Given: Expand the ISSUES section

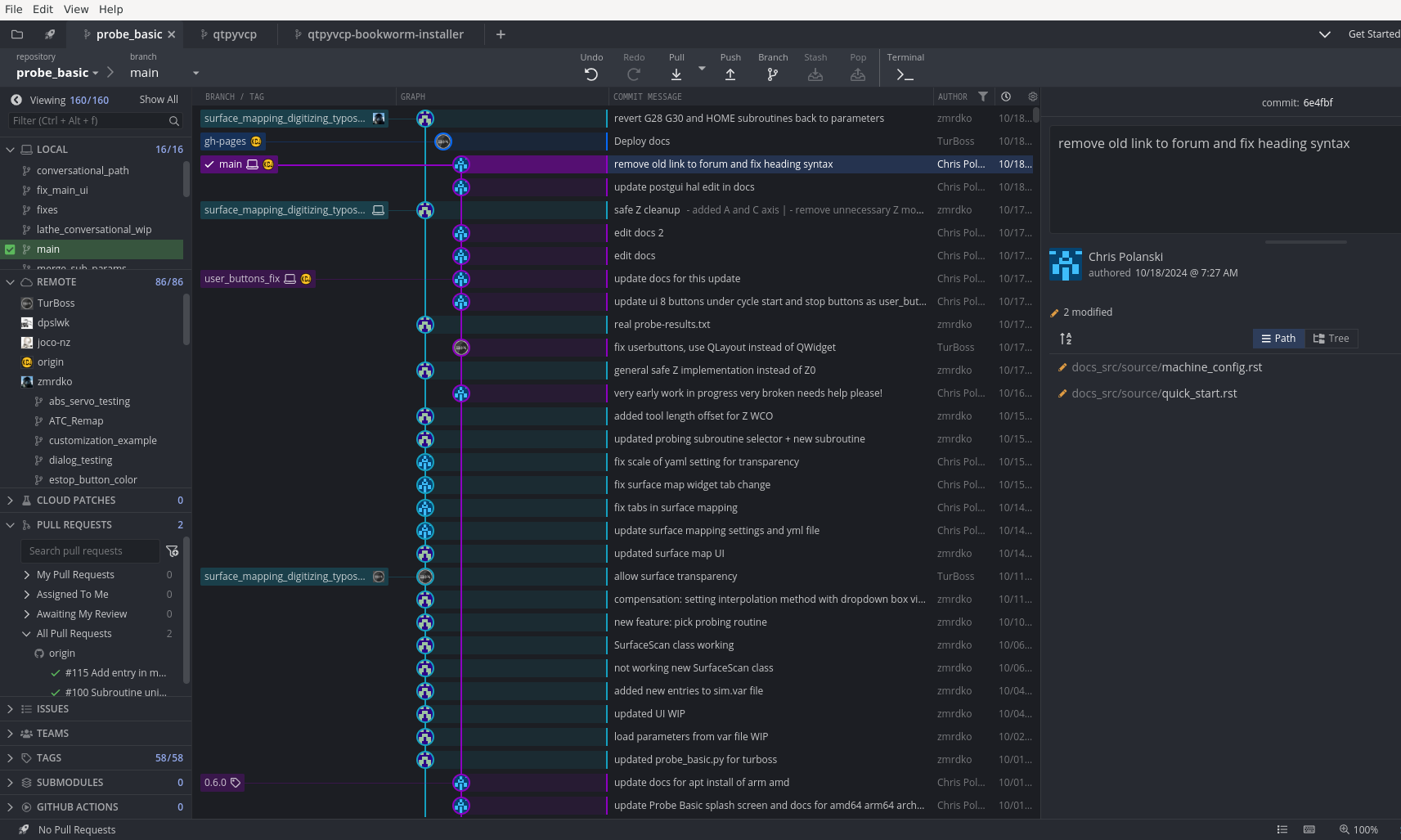Looking at the screenshot, I should click(x=10, y=709).
